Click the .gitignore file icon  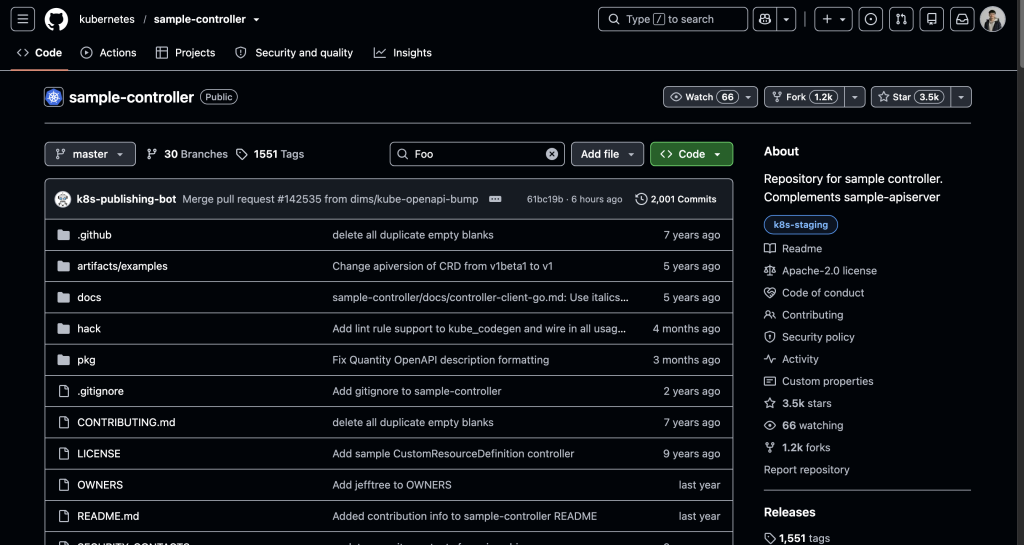(x=63, y=391)
